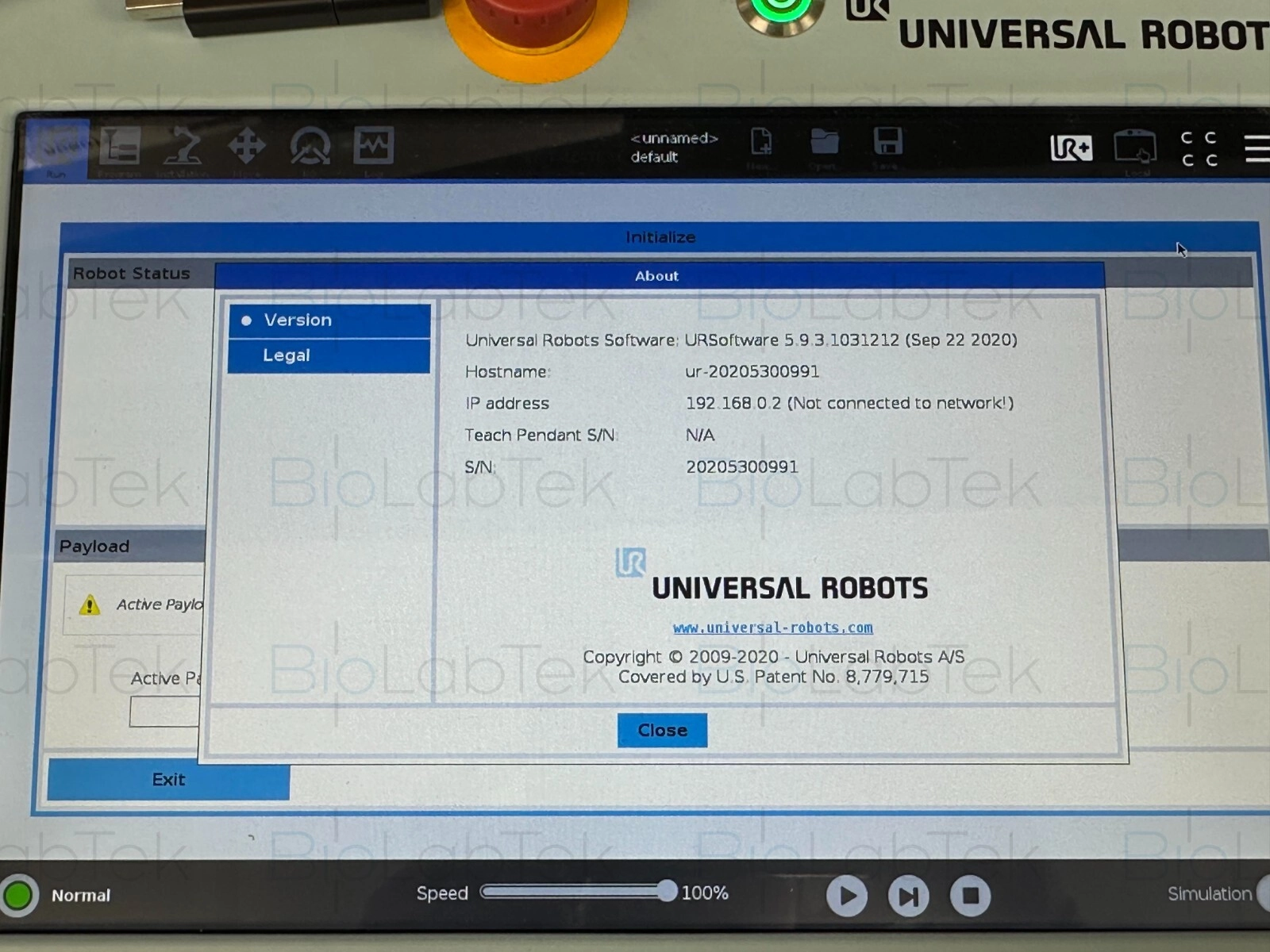Close the About dialog
Viewport: 1270px width, 952px height.
pos(662,730)
